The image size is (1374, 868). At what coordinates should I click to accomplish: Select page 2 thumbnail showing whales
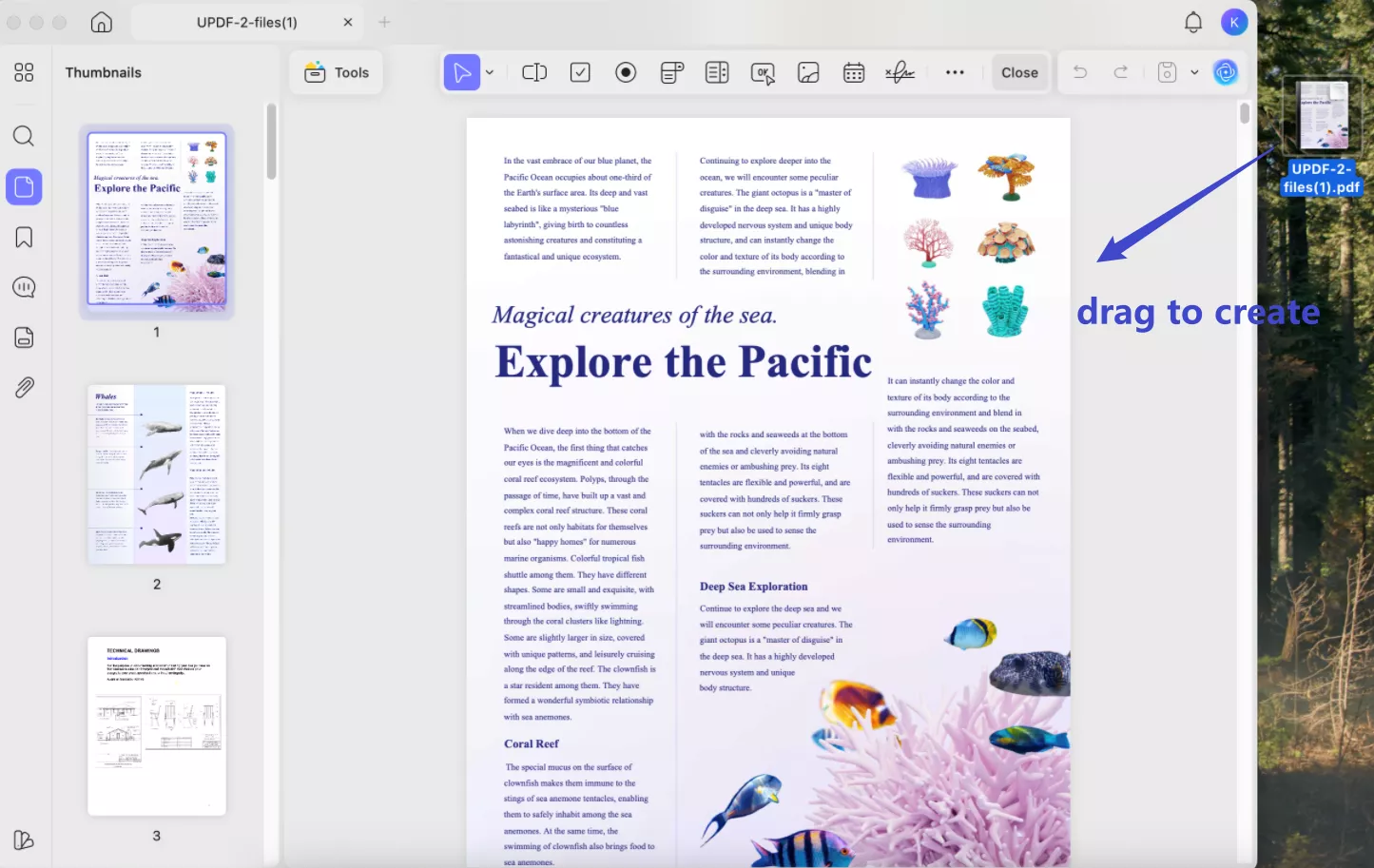(156, 473)
